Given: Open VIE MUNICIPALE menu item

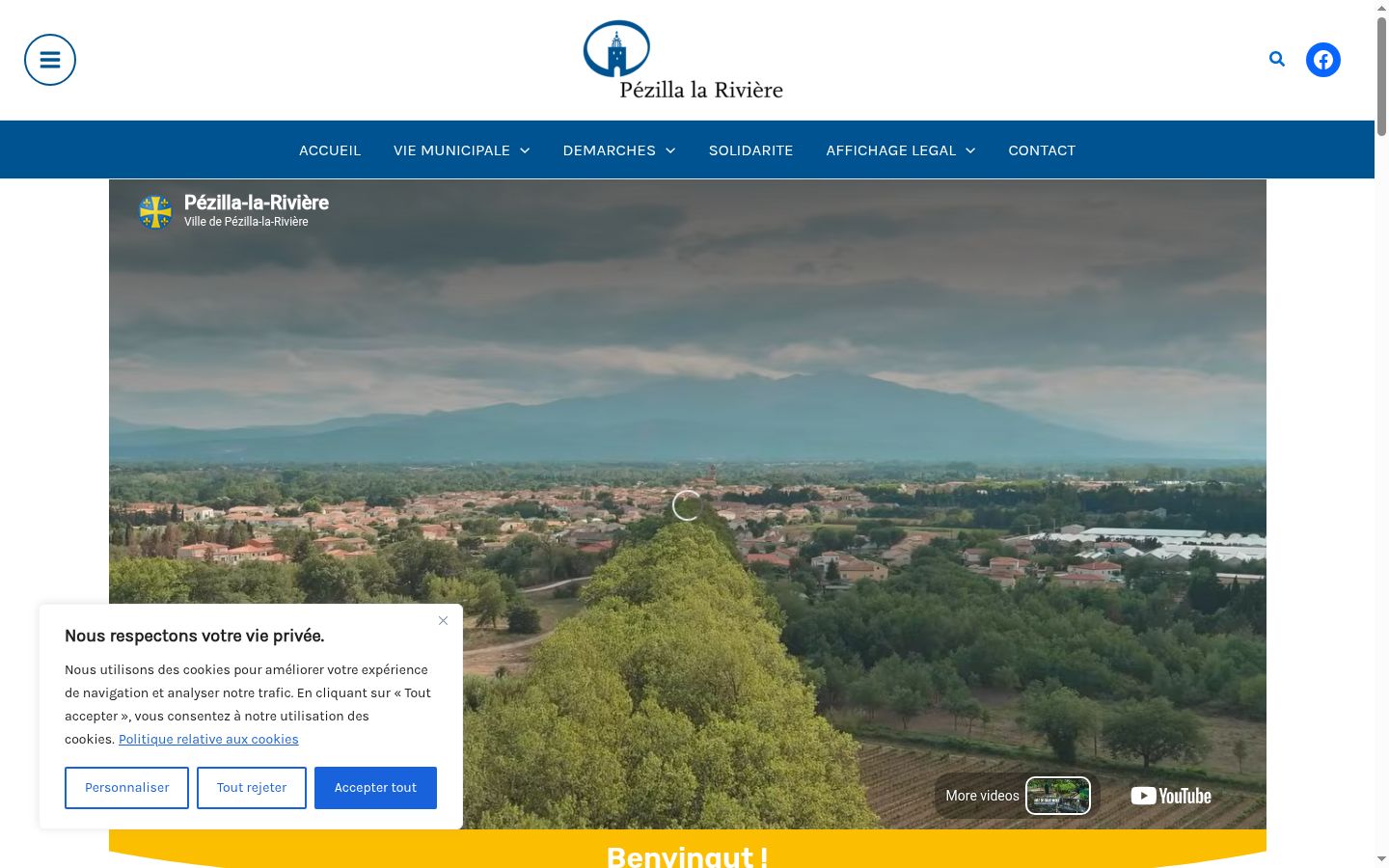Looking at the screenshot, I should pyautogui.click(x=451, y=150).
